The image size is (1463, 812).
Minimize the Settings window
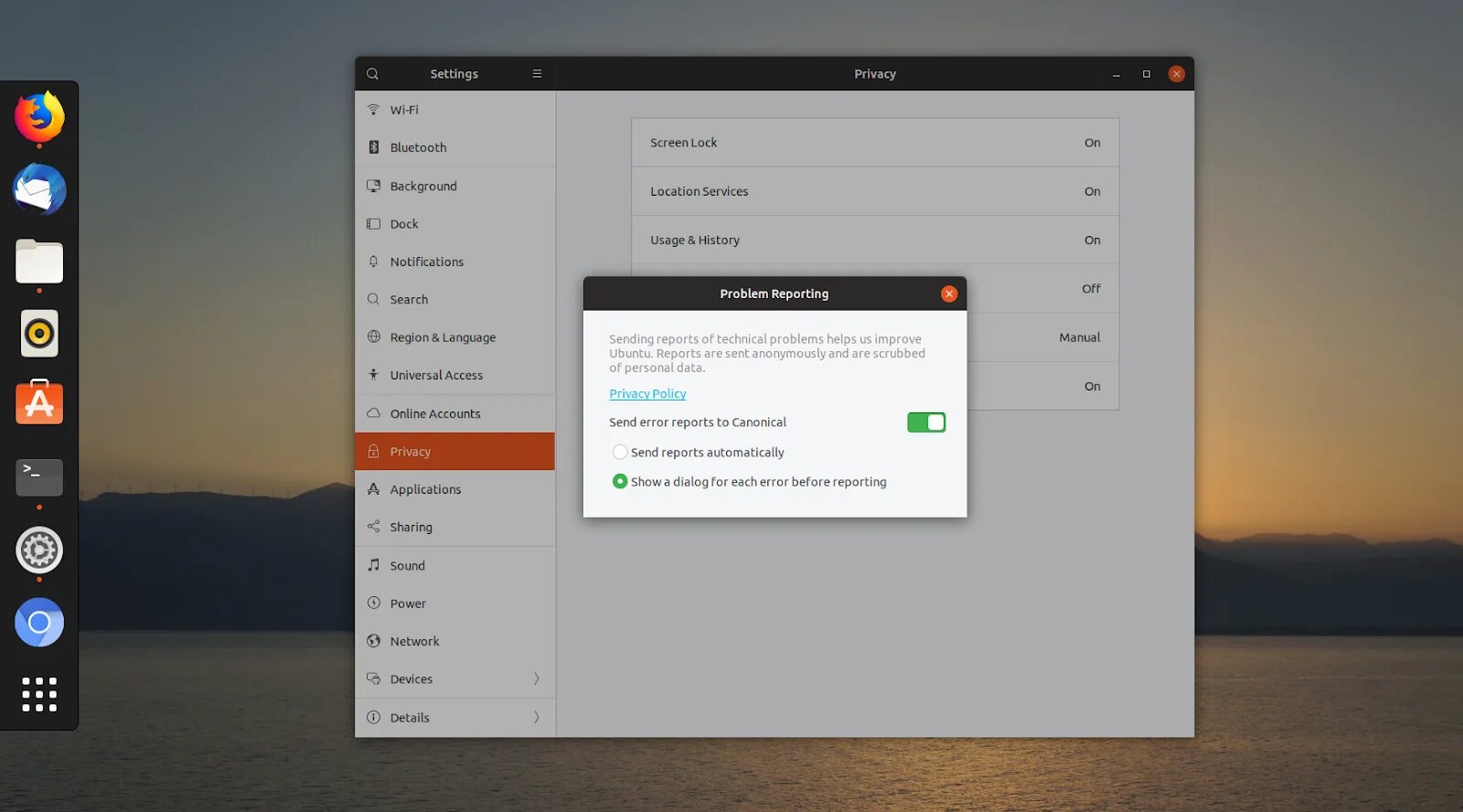click(1116, 74)
